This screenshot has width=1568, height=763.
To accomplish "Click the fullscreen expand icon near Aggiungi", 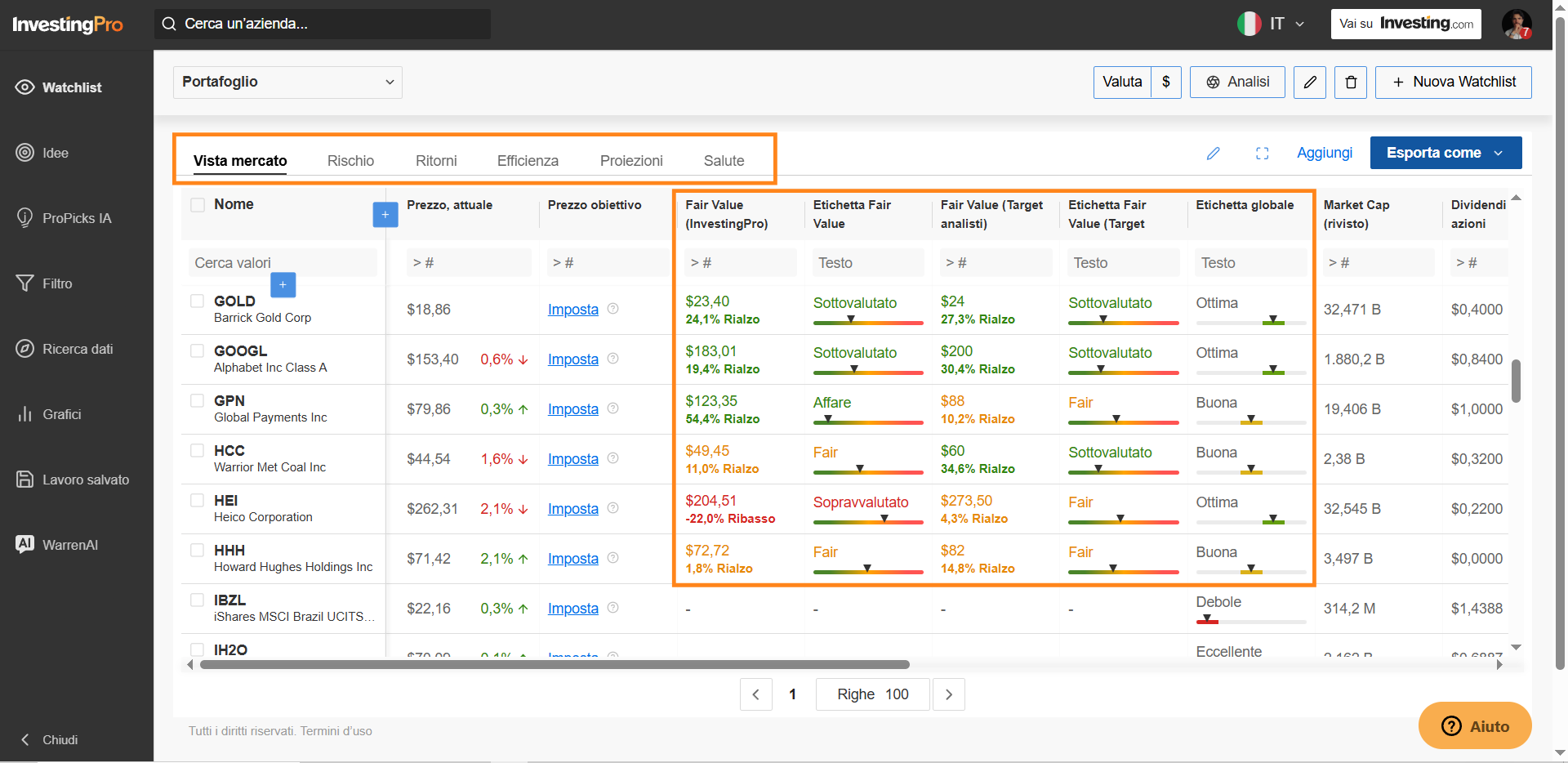I will (1263, 153).
